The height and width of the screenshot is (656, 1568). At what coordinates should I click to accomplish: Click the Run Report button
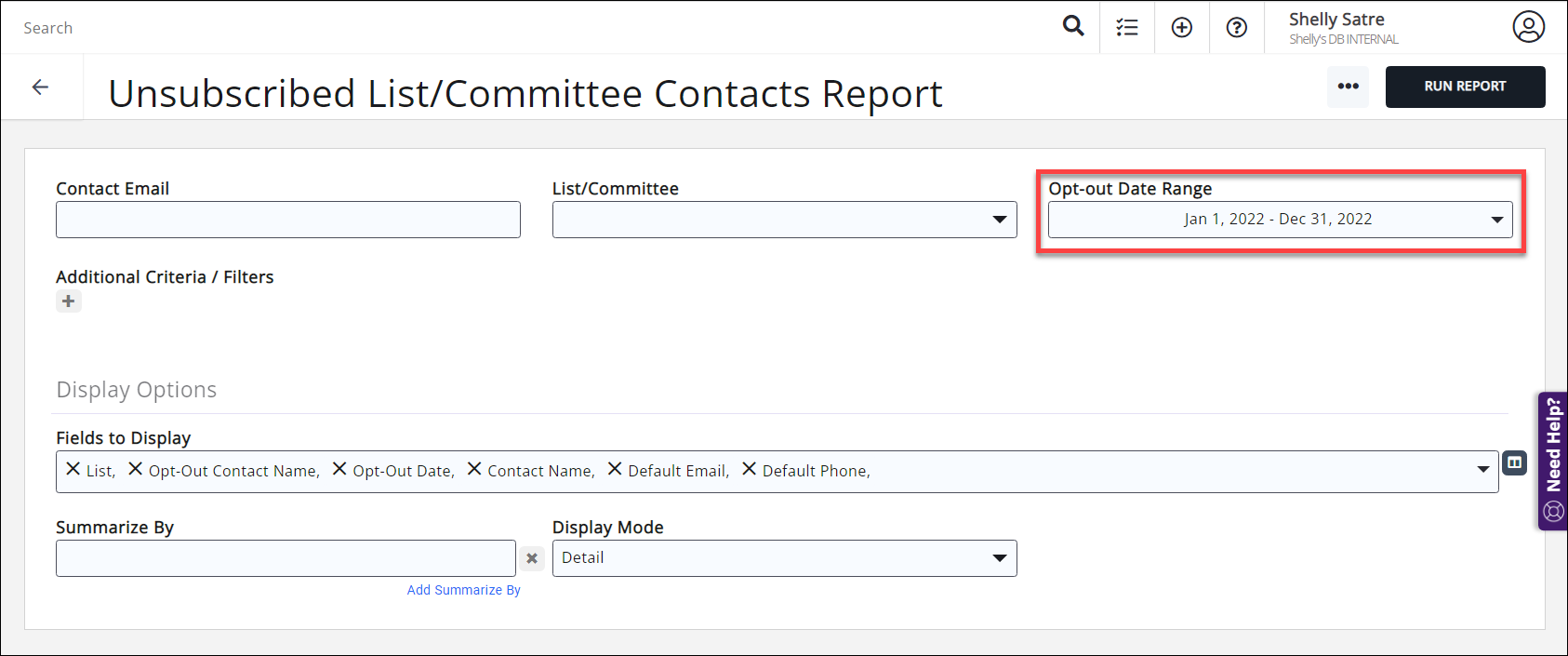point(1465,87)
